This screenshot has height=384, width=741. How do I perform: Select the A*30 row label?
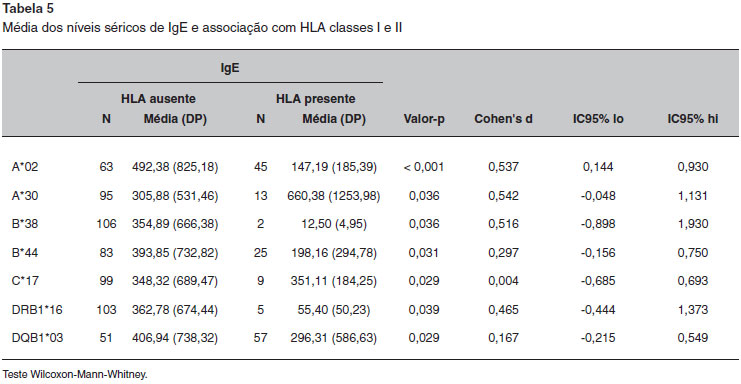25,196
